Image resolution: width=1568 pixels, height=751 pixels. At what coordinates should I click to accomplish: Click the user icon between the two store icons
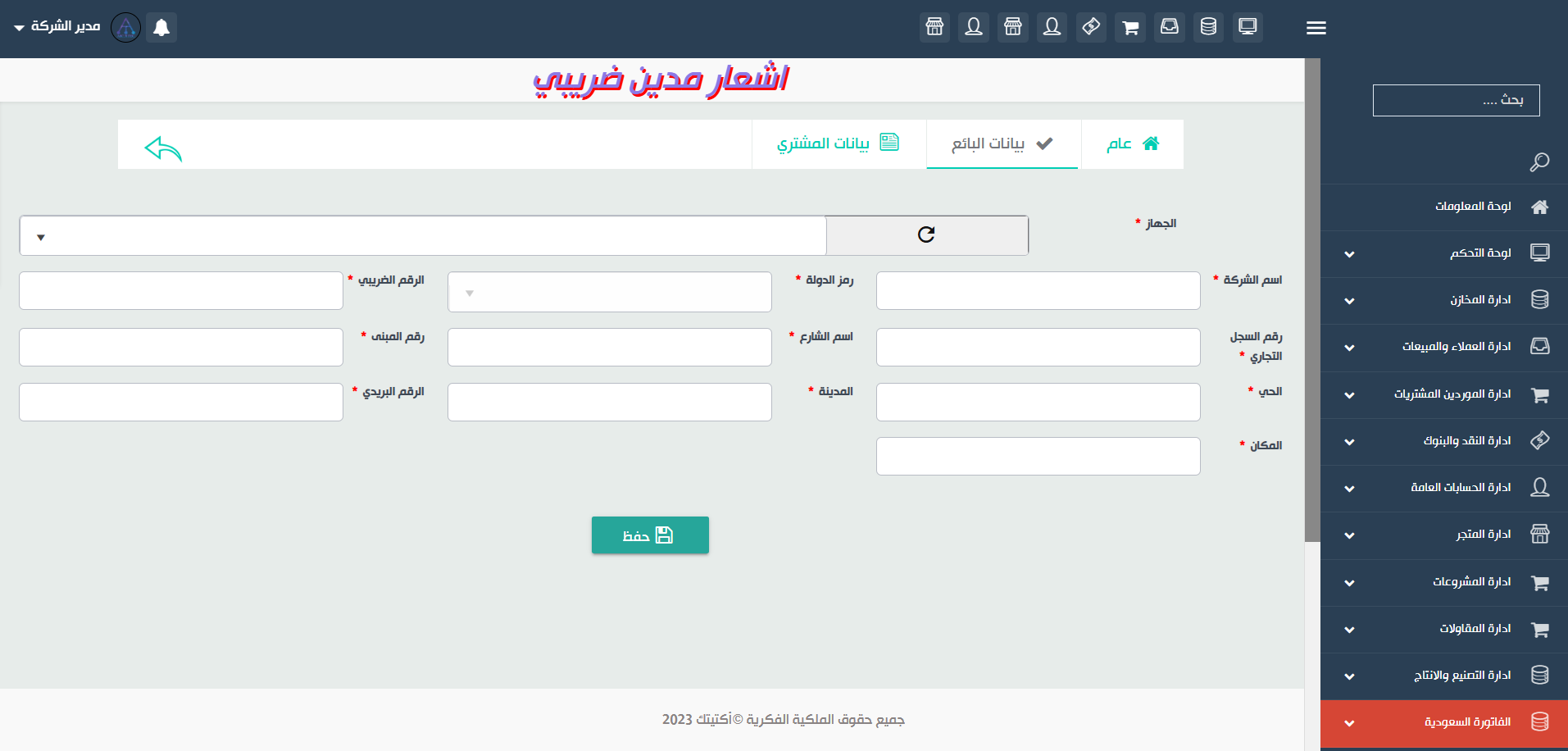(974, 27)
